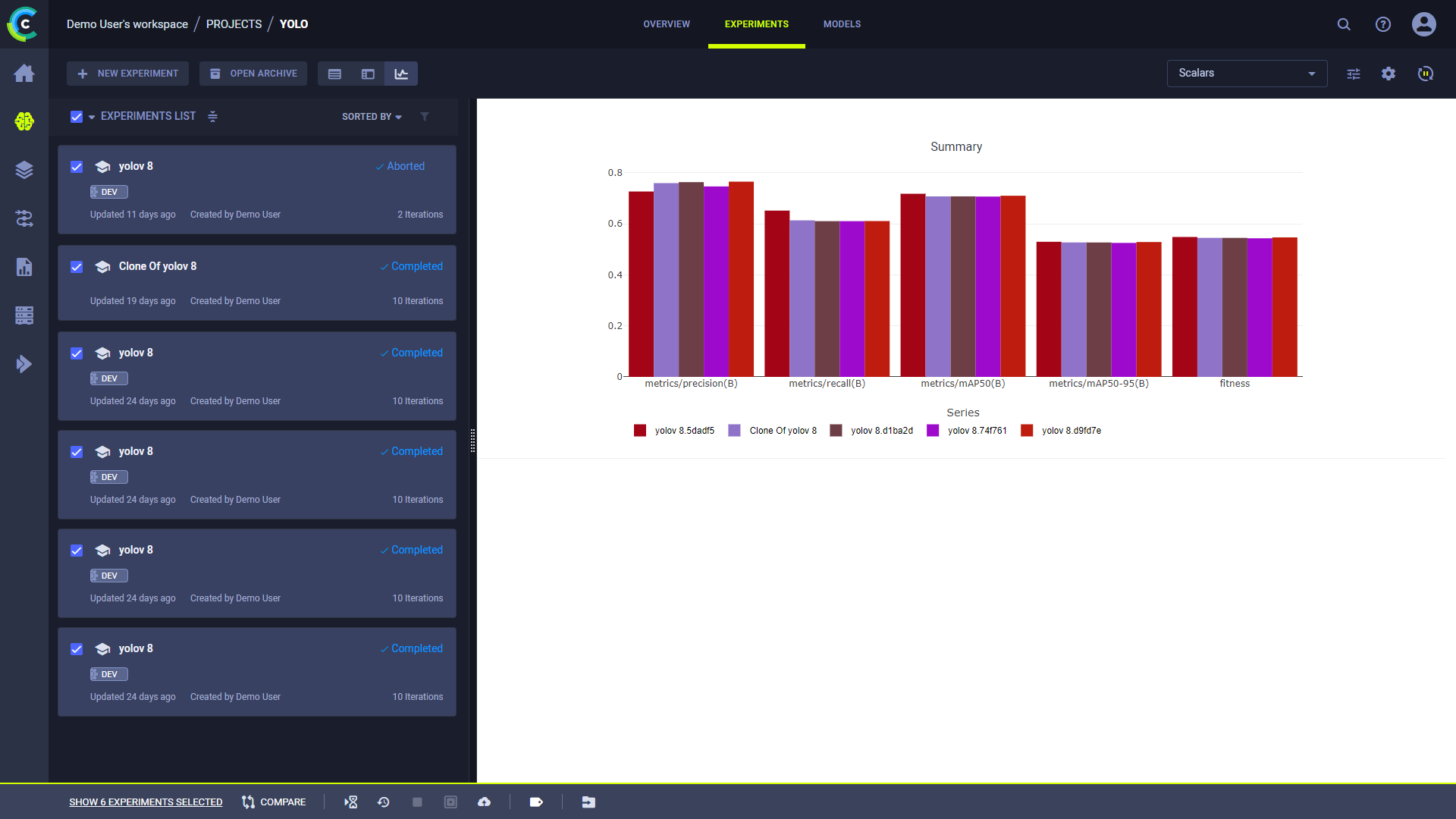
Task: Open the selection dropdown arrow beside select-all checkbox
Action: click(x=92, y=117)
